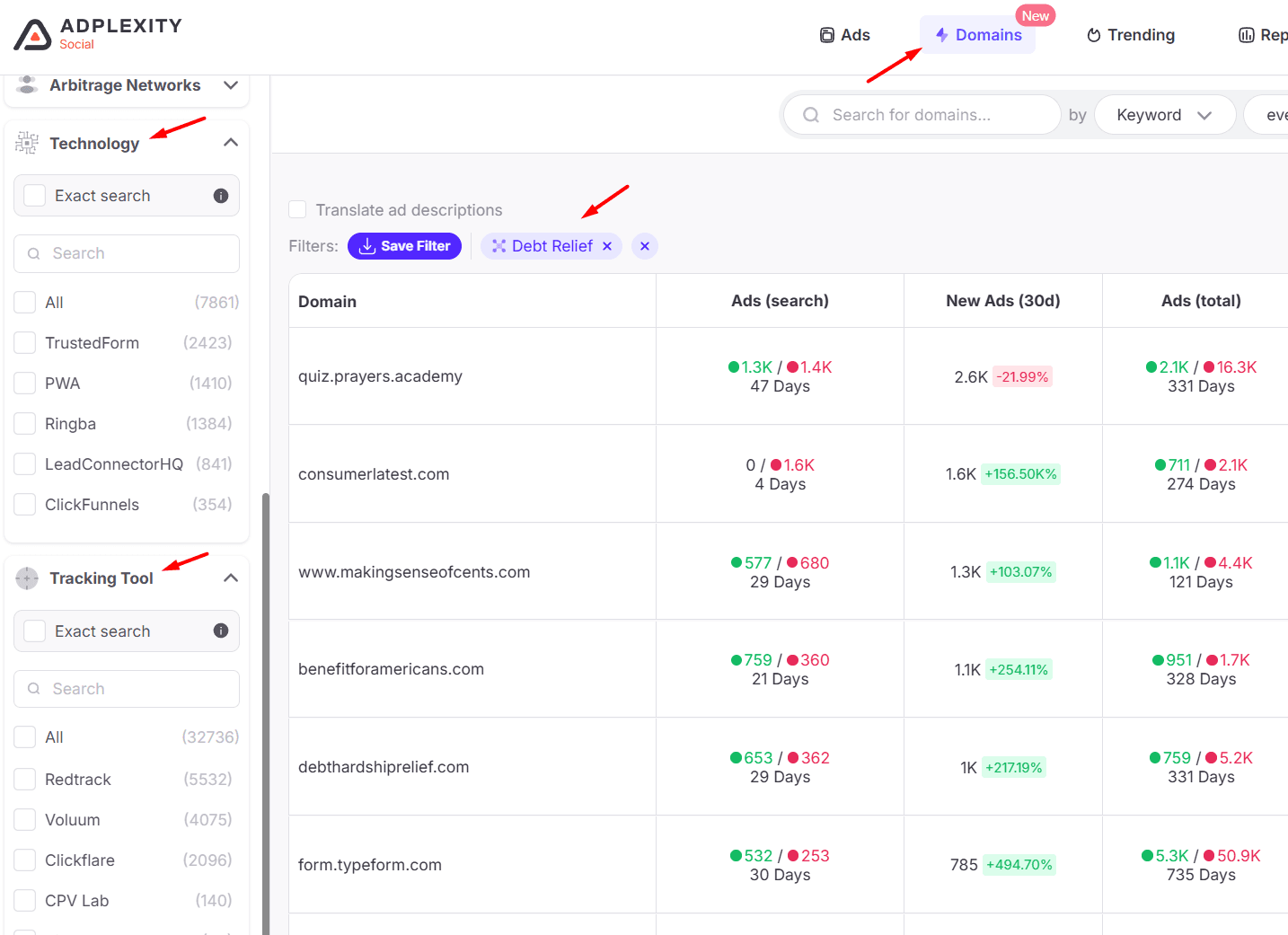Check the PWA technology filter

point(25,384)
